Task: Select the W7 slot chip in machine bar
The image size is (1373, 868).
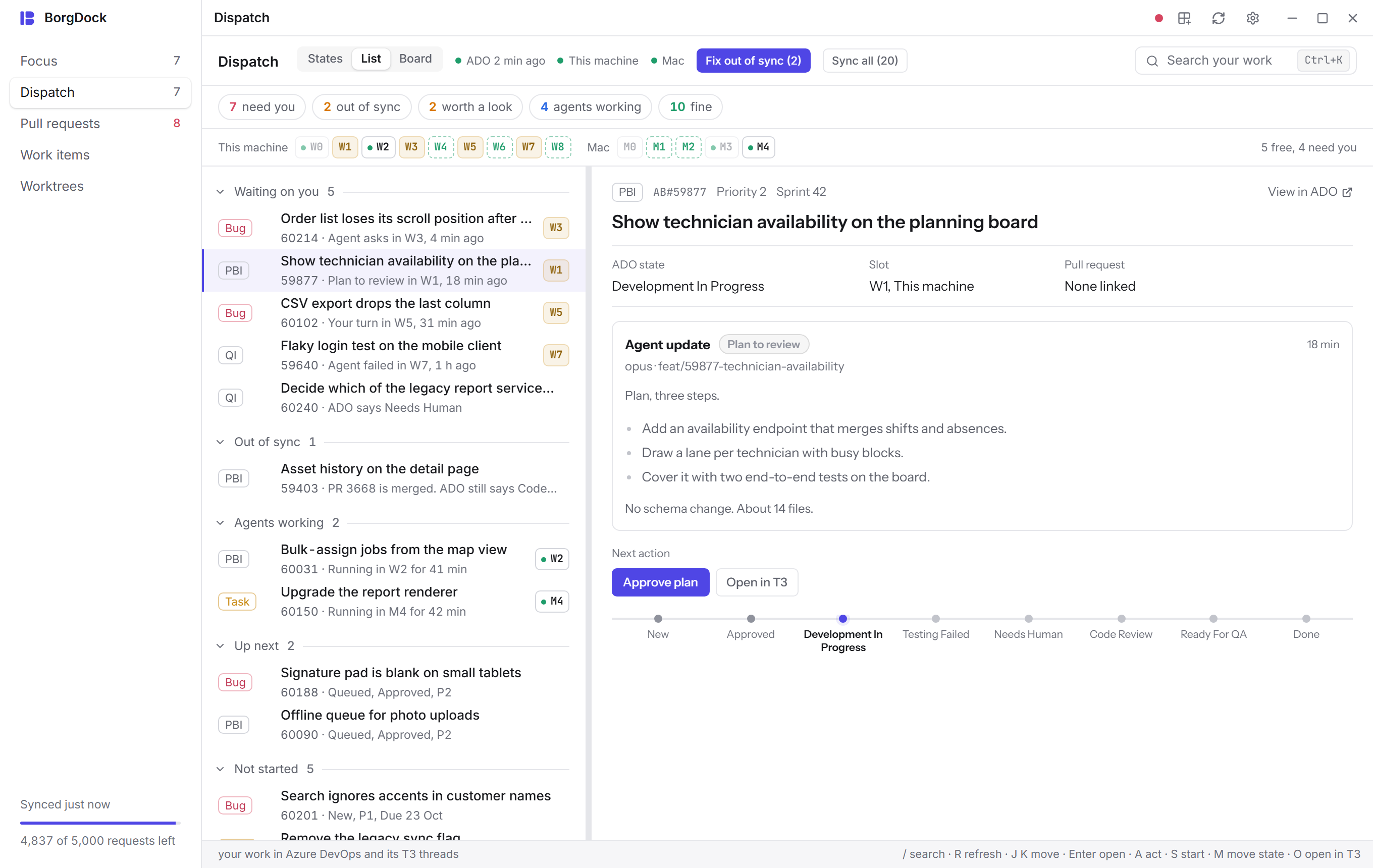Action: [x=529, y=148]
